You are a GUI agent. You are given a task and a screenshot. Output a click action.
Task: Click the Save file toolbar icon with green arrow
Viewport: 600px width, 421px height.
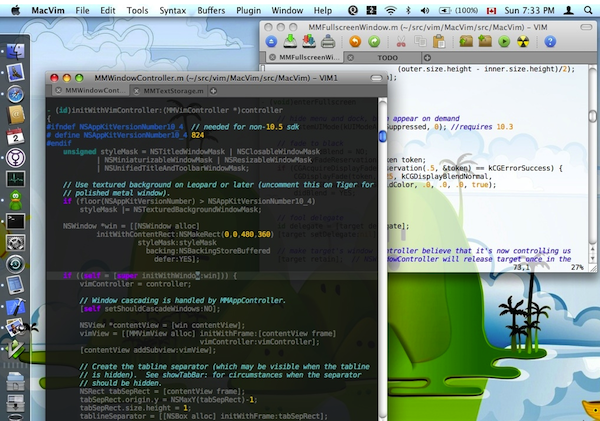[290, 41]
